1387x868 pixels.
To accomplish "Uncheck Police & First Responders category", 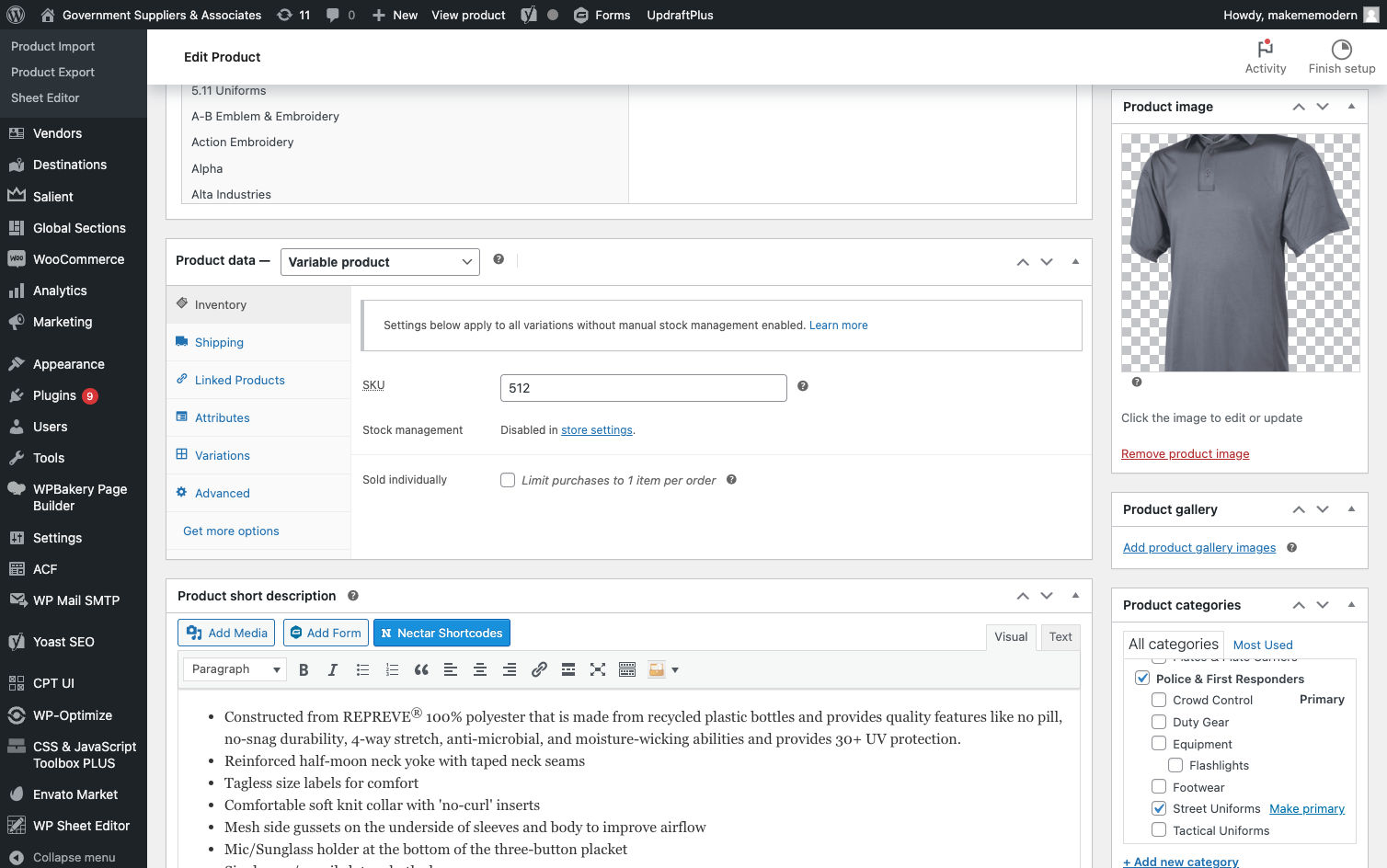I will coord(1142,679).
